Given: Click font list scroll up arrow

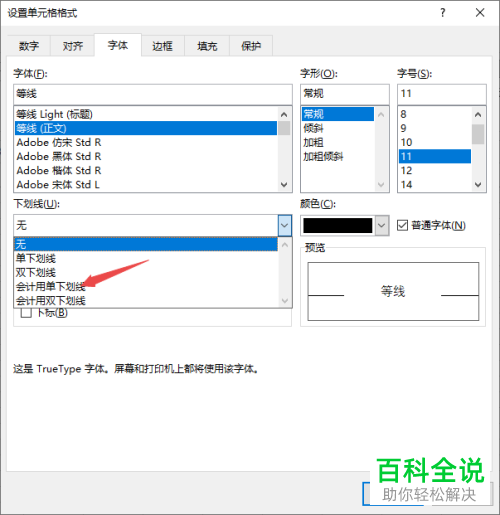Looking at the screenshot, I should pos(284,115).
